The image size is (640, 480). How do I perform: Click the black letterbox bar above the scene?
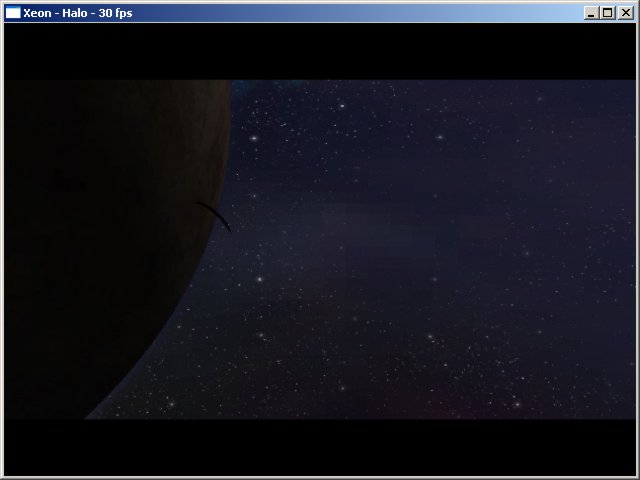coord(320,50)
